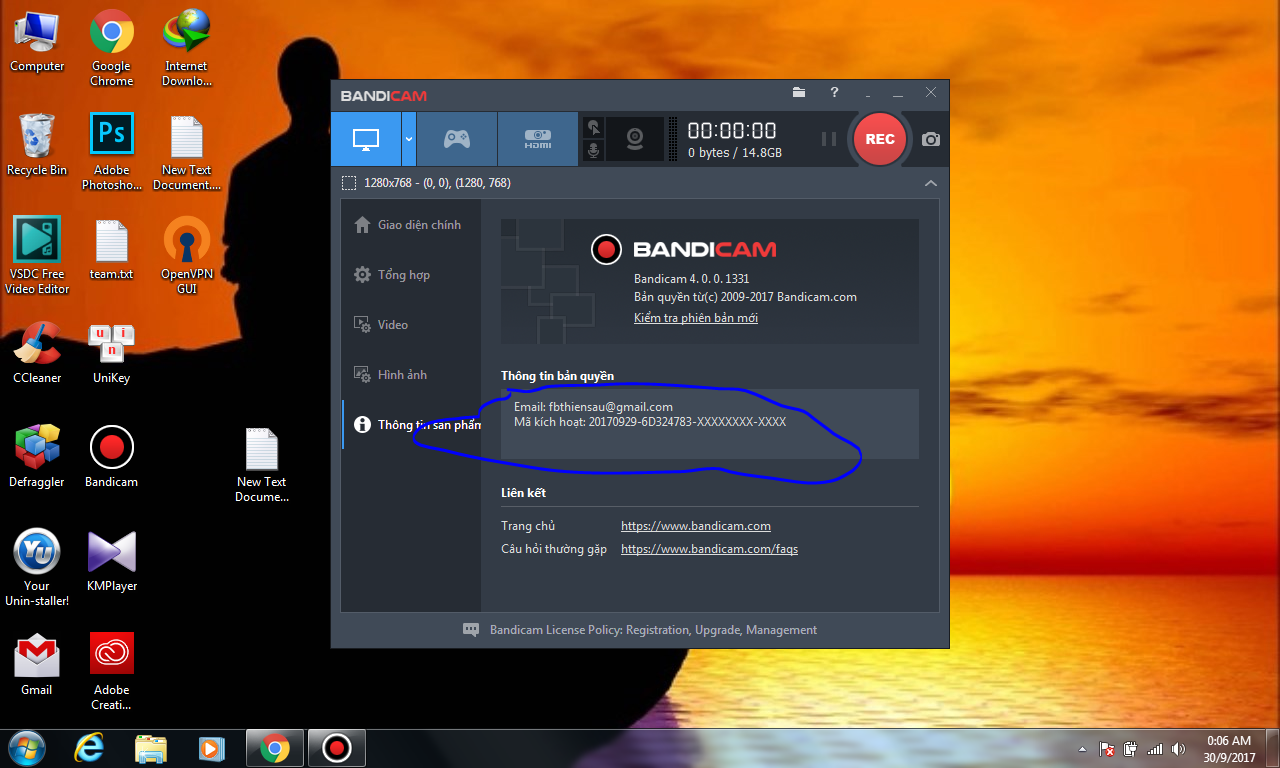Click the pause recording control

(x=829, y=139)
